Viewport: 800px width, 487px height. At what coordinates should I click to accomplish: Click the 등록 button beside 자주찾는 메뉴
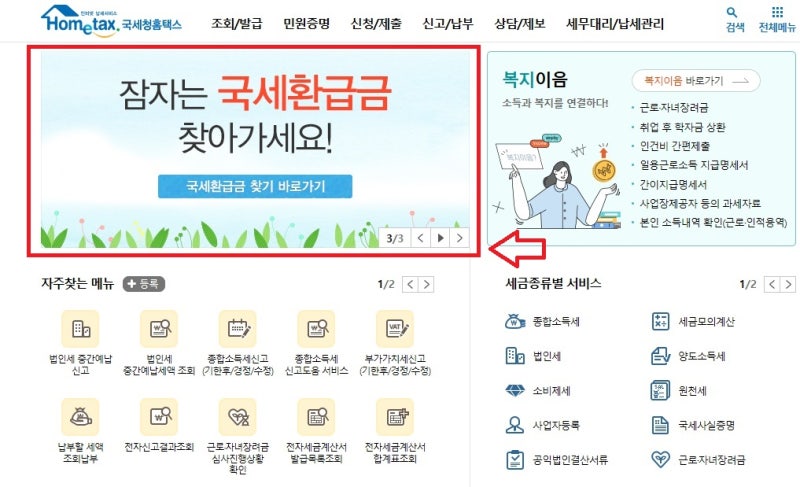point(144,284)
